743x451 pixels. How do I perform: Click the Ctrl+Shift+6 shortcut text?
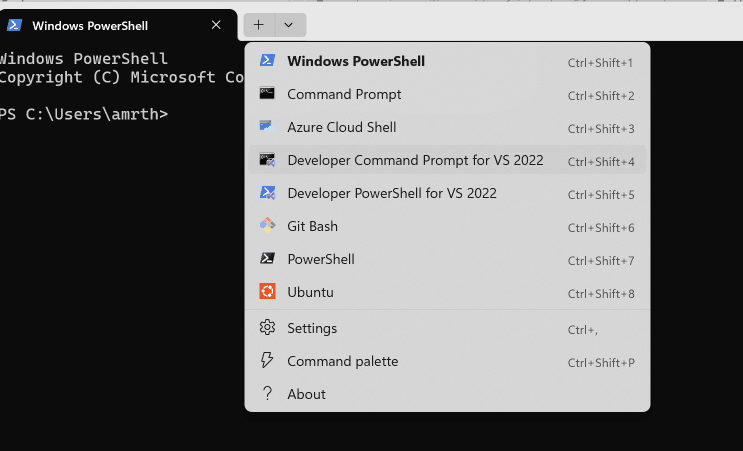pos(601,228)
